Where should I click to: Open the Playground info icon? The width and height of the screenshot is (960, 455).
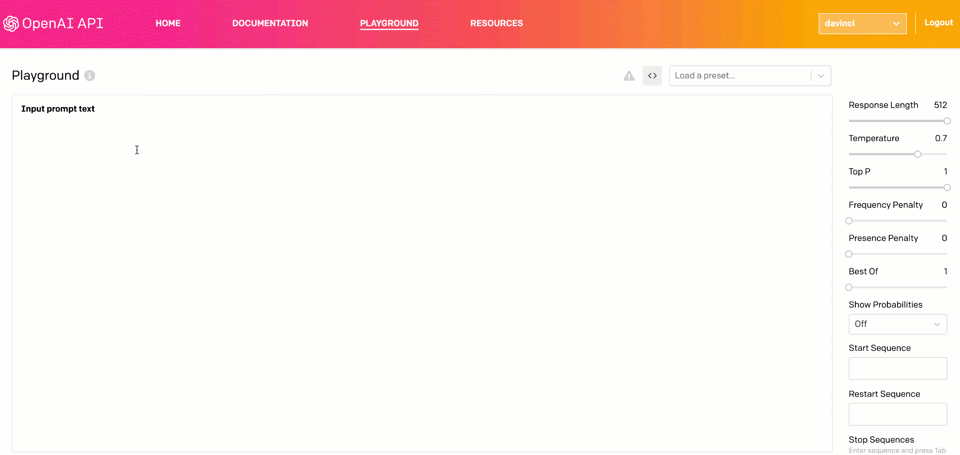90,76
